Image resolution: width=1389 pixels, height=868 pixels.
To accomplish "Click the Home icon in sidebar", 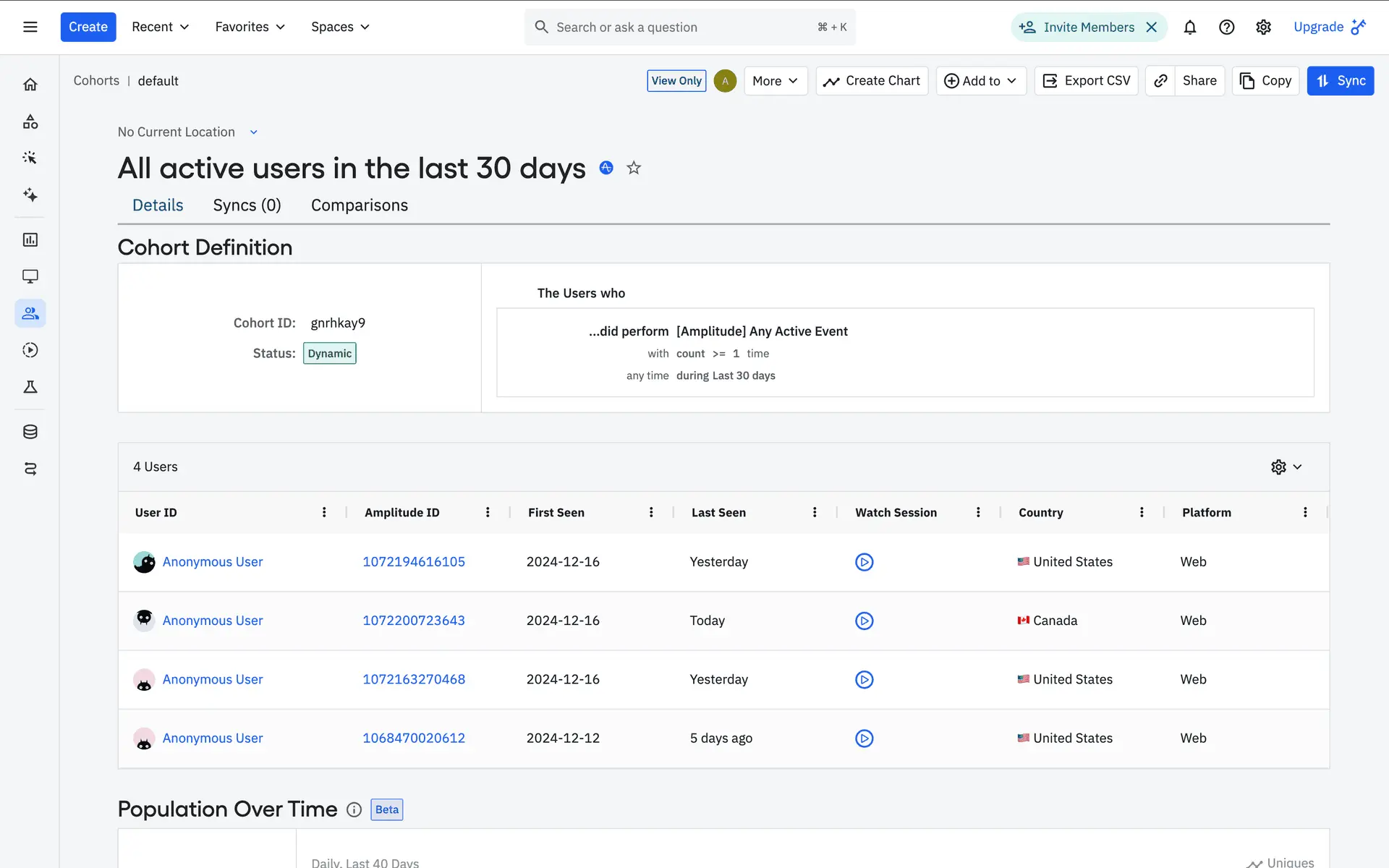I will click(x=30, y=85).
